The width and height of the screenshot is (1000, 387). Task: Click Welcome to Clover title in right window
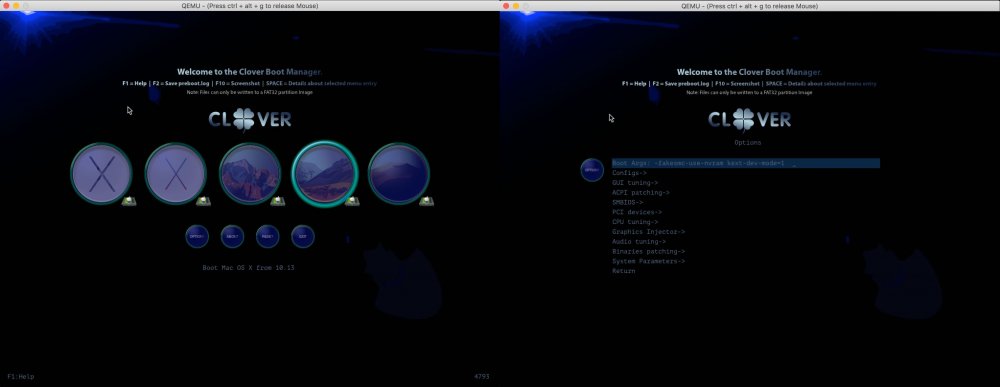tap(749, 72)
